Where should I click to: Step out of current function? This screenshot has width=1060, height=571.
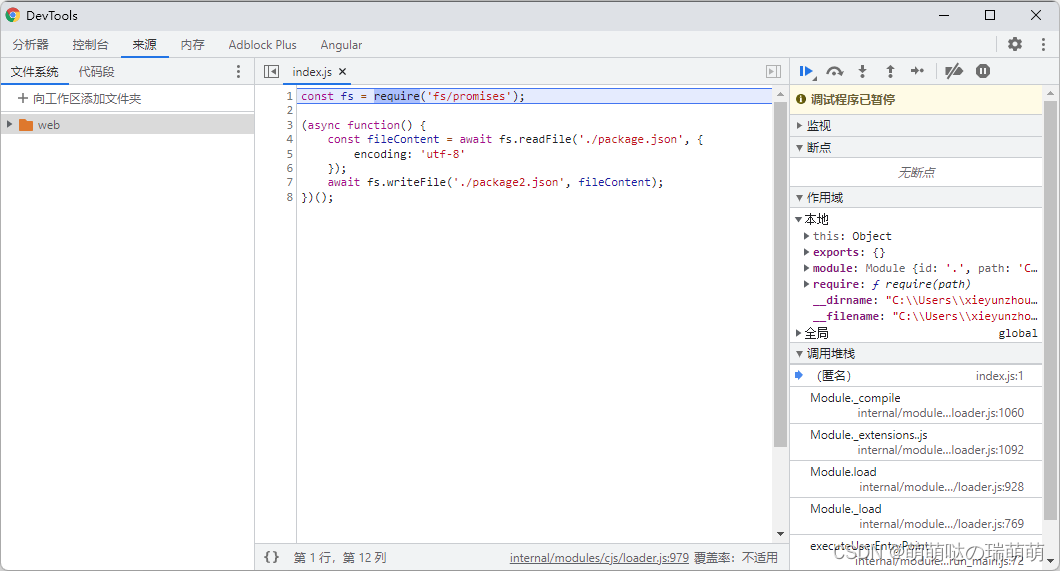pyautogui.click(x=890, y=71)
